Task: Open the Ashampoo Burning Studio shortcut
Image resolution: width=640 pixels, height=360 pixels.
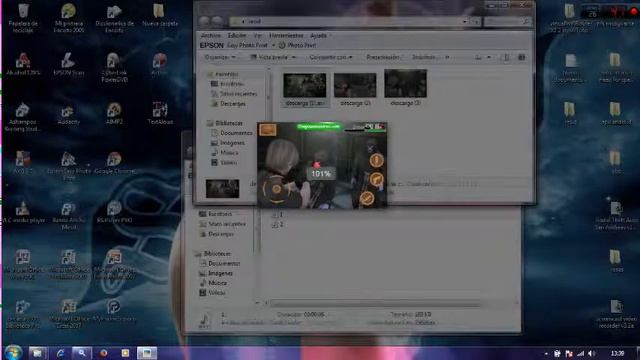Action: pyautogui.click(x=23, y=117)
